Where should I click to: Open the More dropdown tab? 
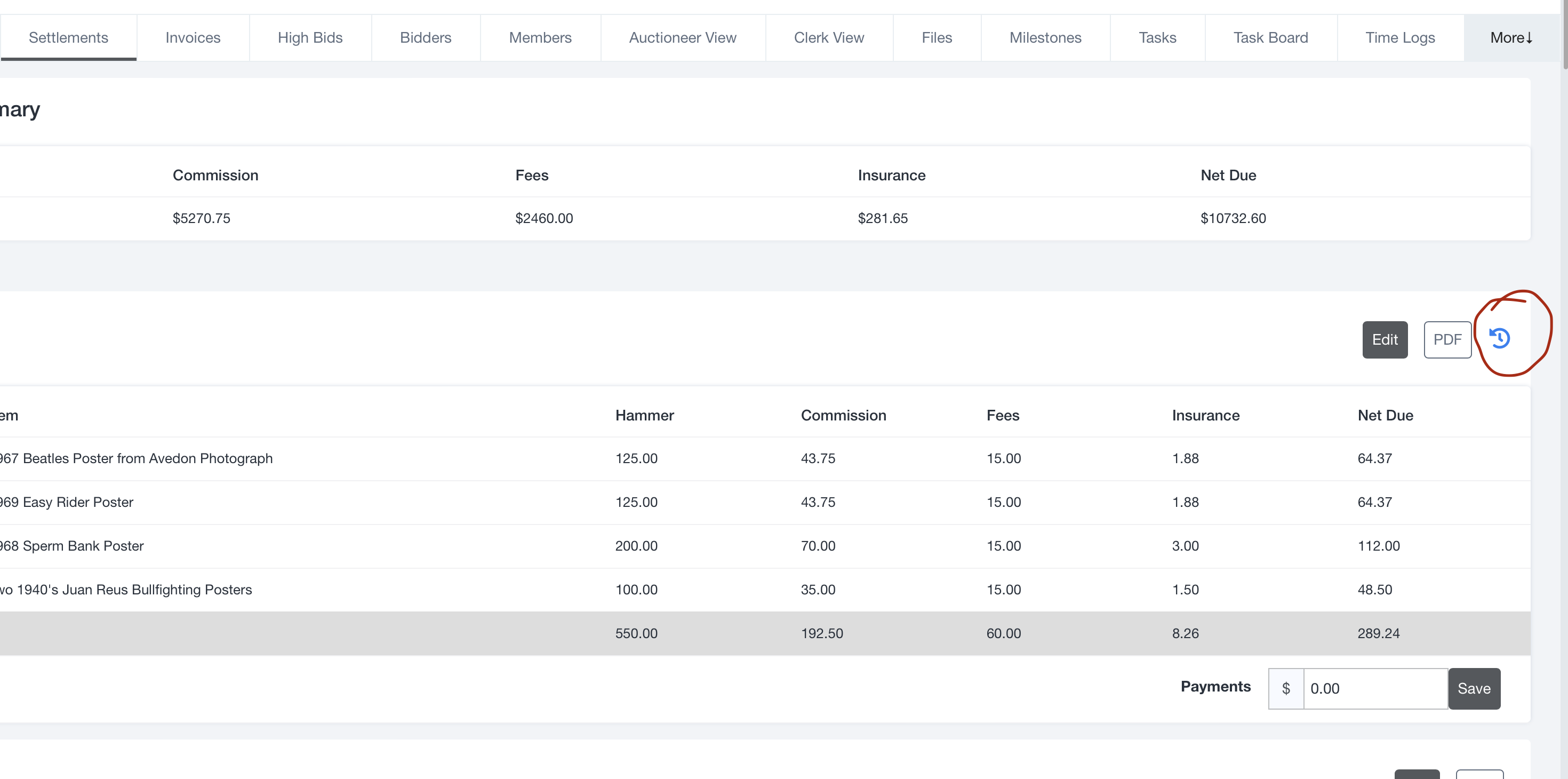point(1511,38)
